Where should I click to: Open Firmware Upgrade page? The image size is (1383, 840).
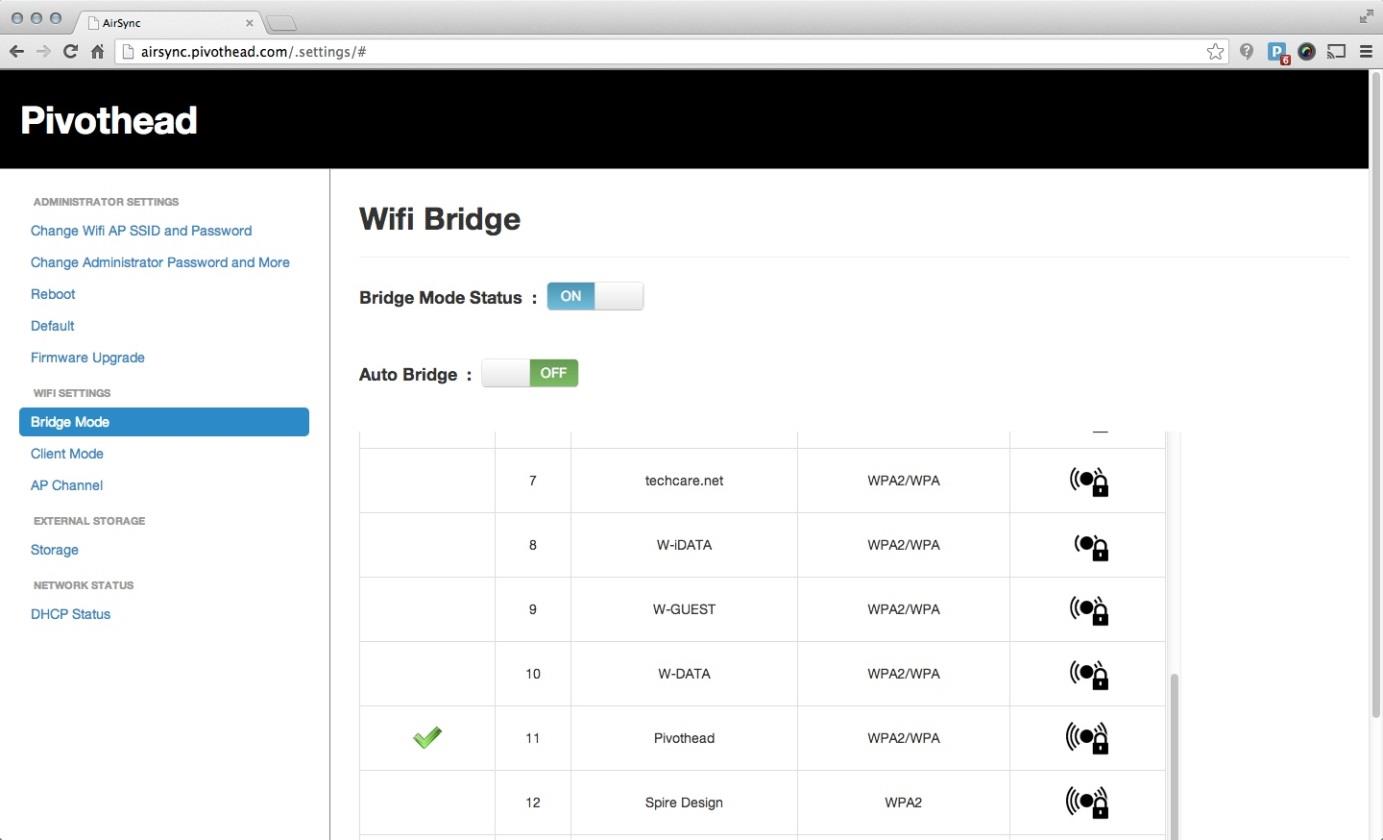tap(88, 358)
